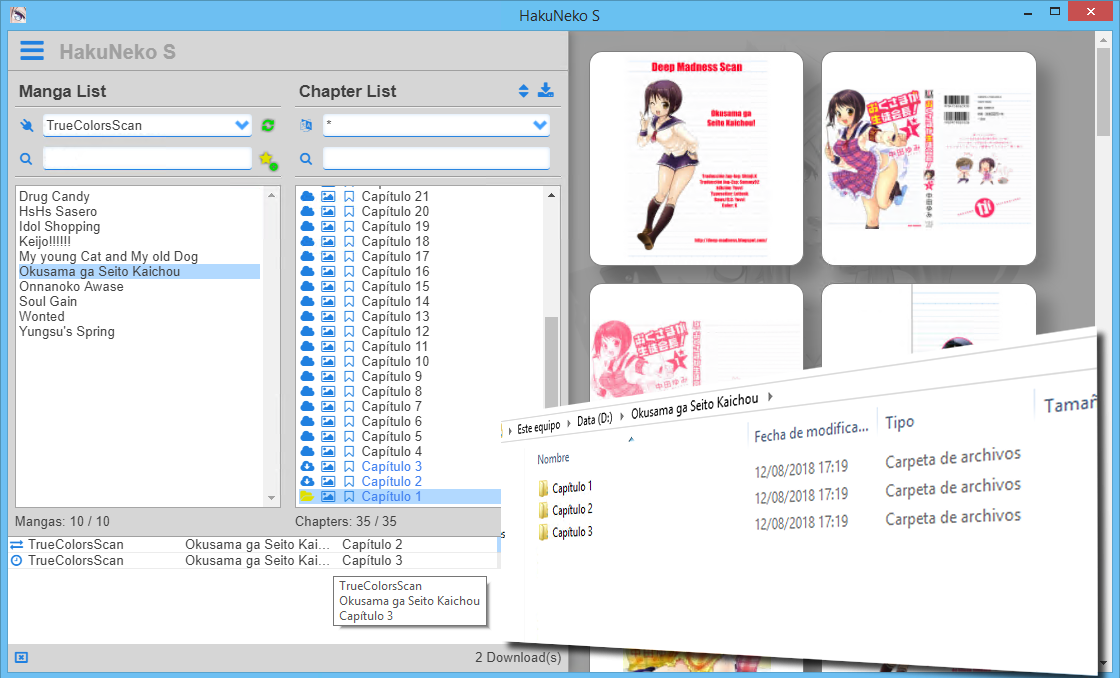This screenshot has height=678, width=1120.
Task: Select My young Cat and My old Dog
Action: 109,256
